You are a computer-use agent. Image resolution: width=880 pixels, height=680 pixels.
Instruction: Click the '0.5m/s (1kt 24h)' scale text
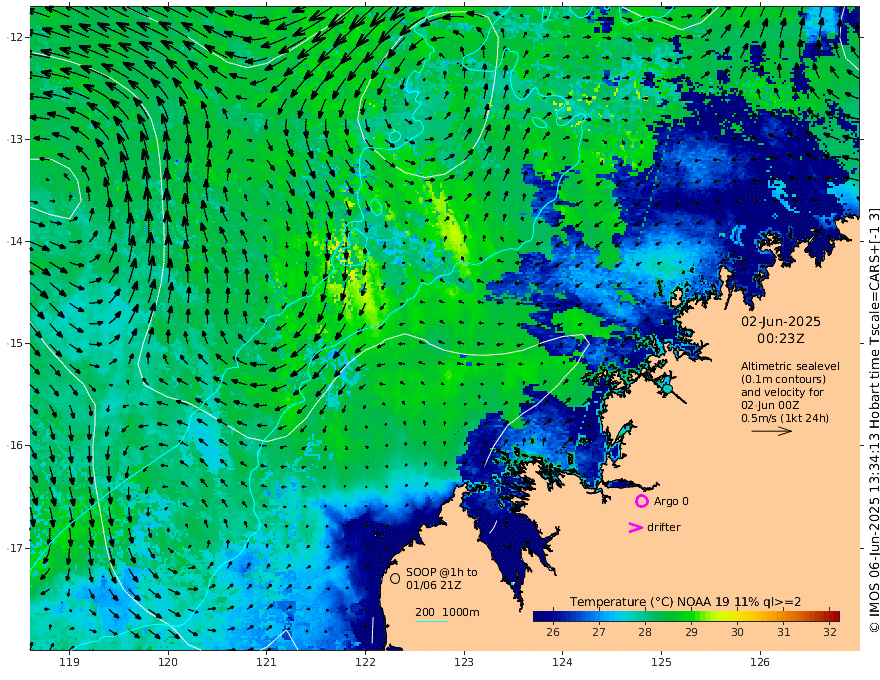point(785,418)
